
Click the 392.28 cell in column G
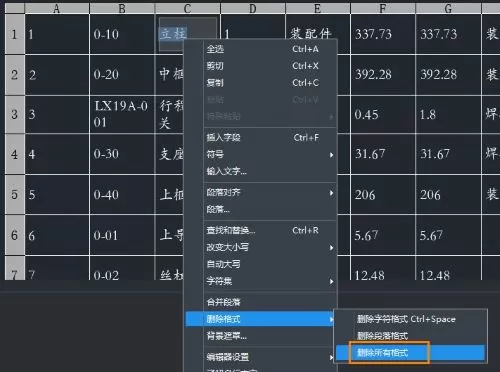click(x=448, y=75)
